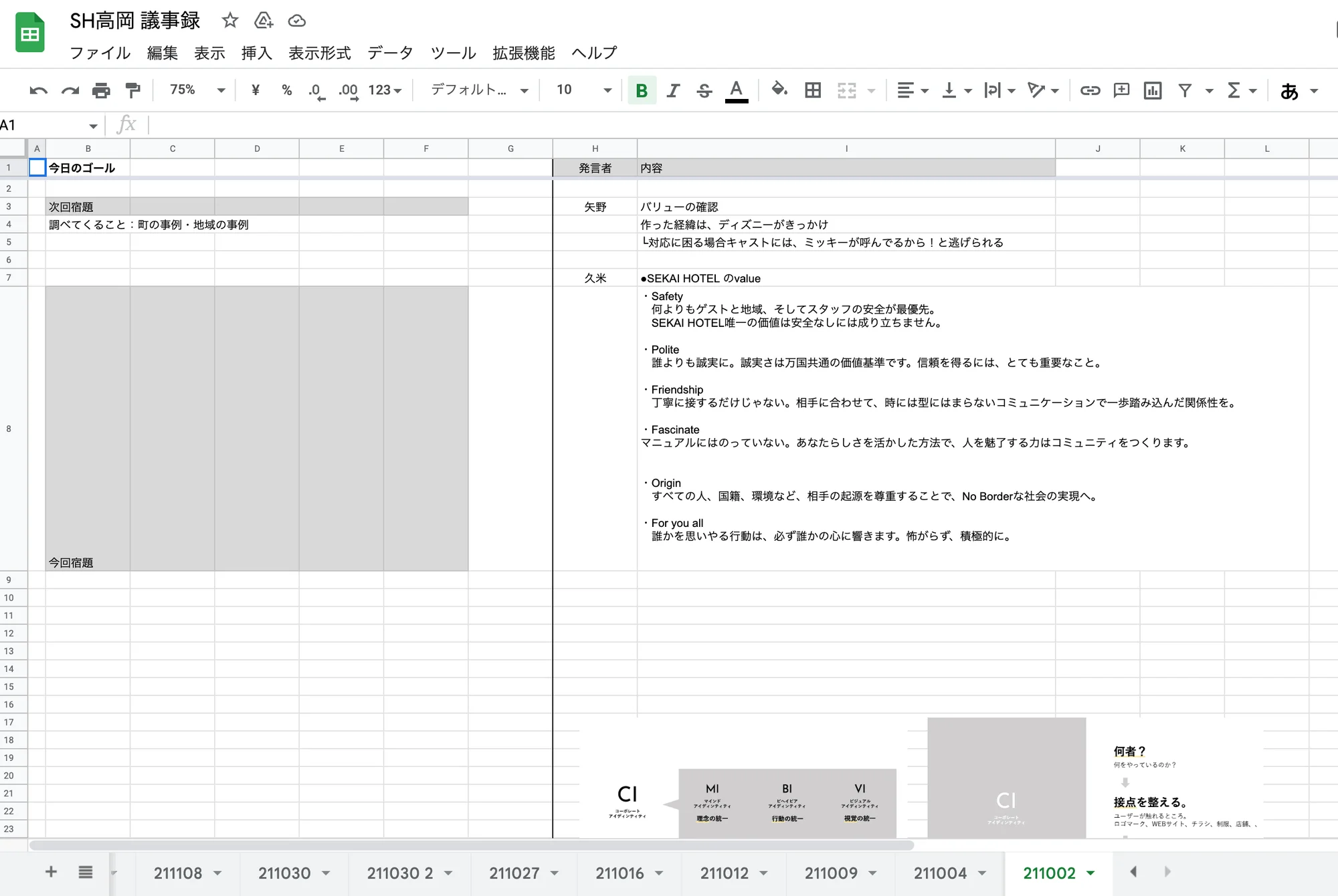Open the all sheets list icon

(x=86, y=872)
